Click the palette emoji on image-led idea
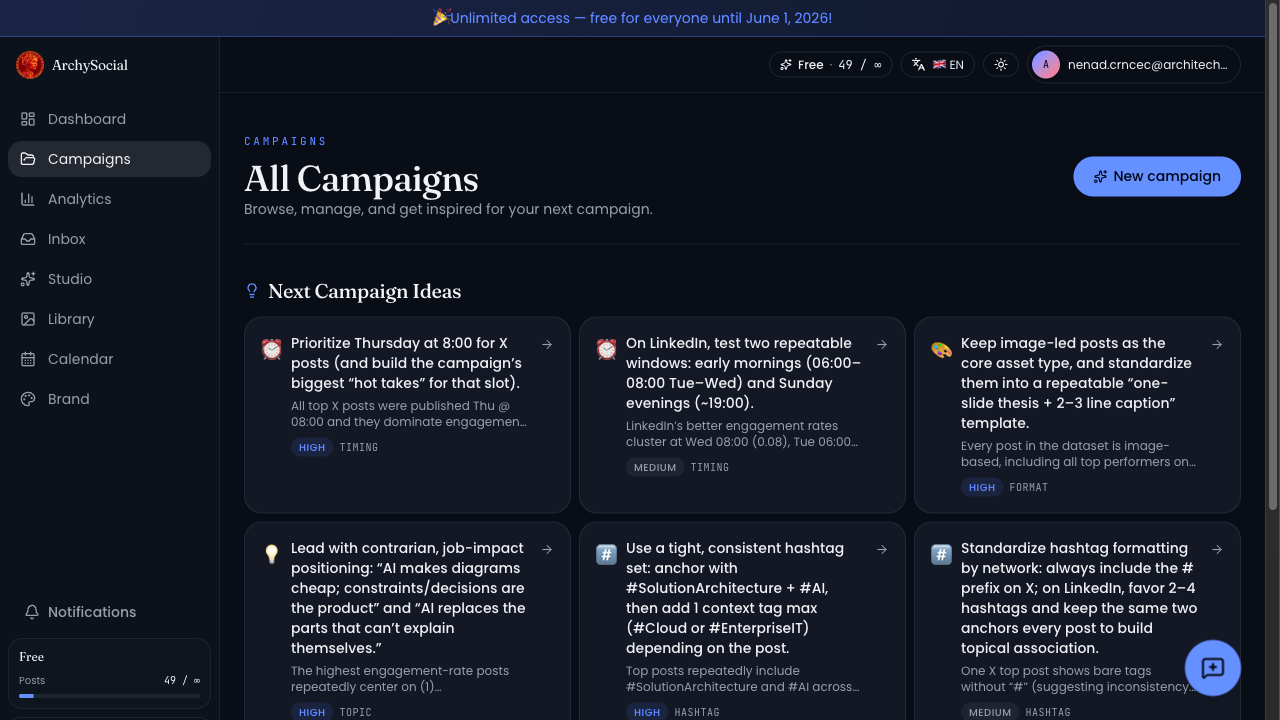This screenshot has height=720, width=1280. coord(942,349)
